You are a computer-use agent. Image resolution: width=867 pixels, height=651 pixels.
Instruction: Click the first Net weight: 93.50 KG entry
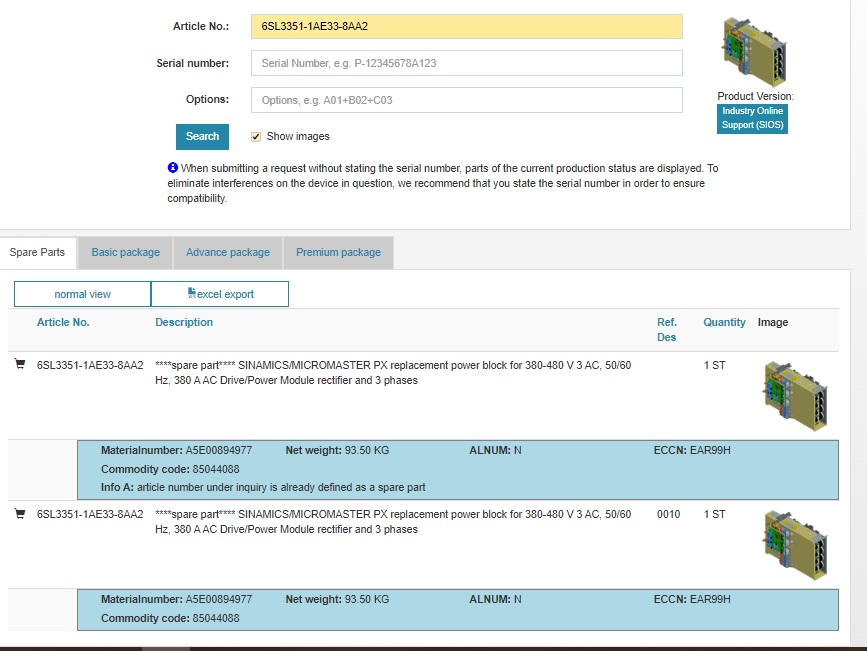[x=337, y=450]
